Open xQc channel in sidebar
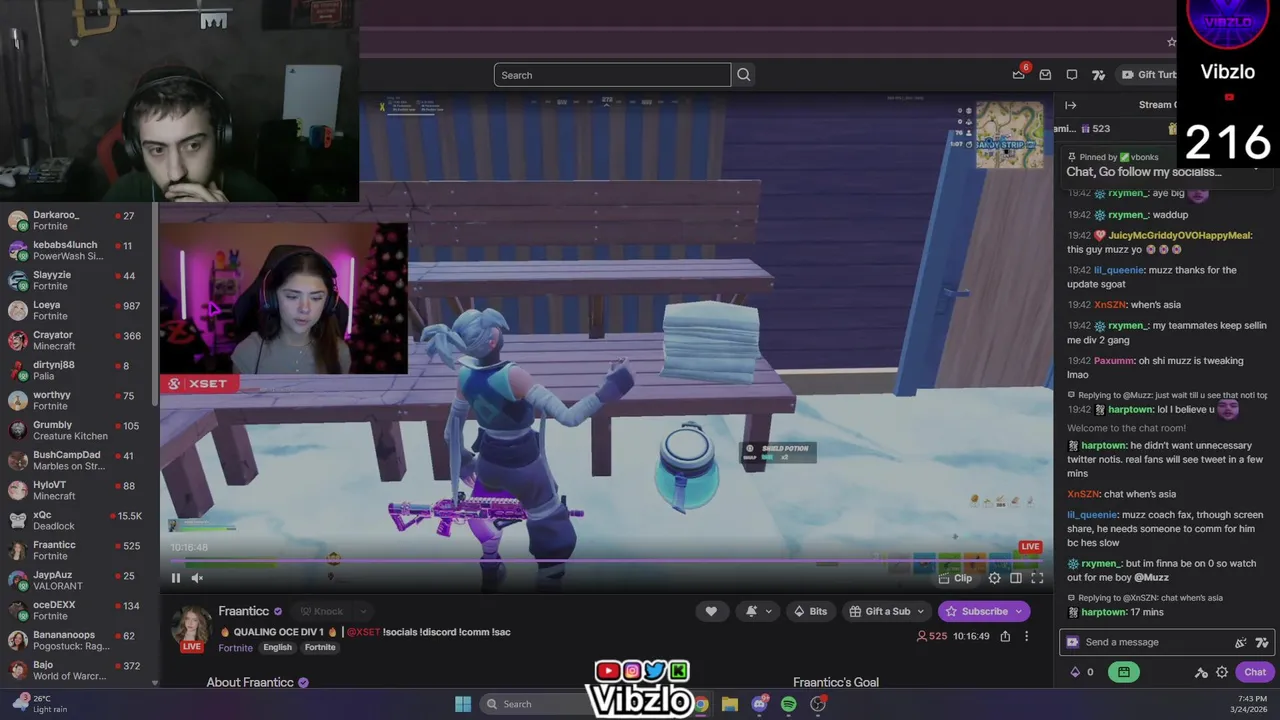The width and height of the screenshot is (1280, 720). point(76,520)
